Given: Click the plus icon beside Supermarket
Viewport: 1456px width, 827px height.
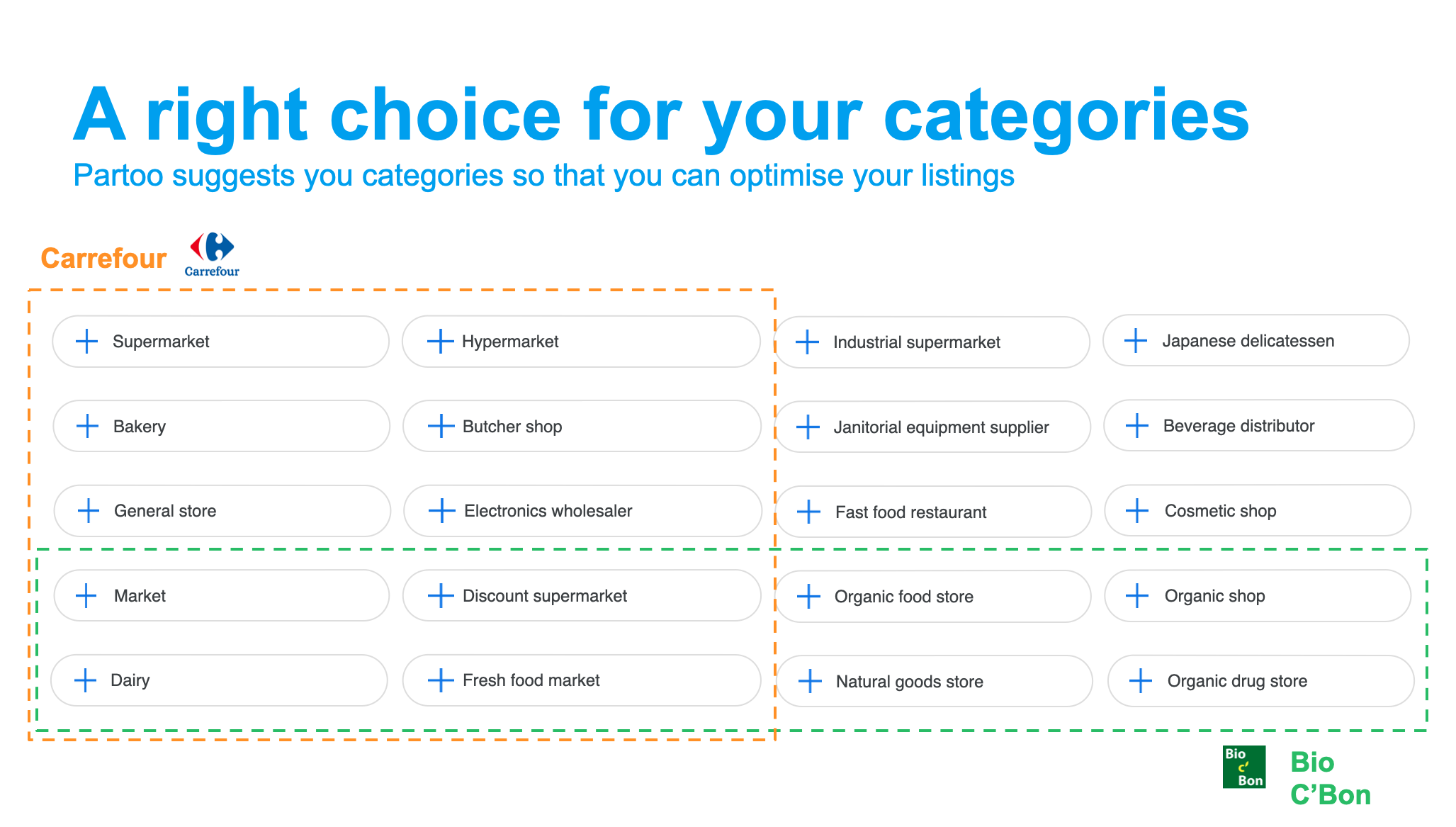Looking at the screenshot, I should tap(87, 341).
